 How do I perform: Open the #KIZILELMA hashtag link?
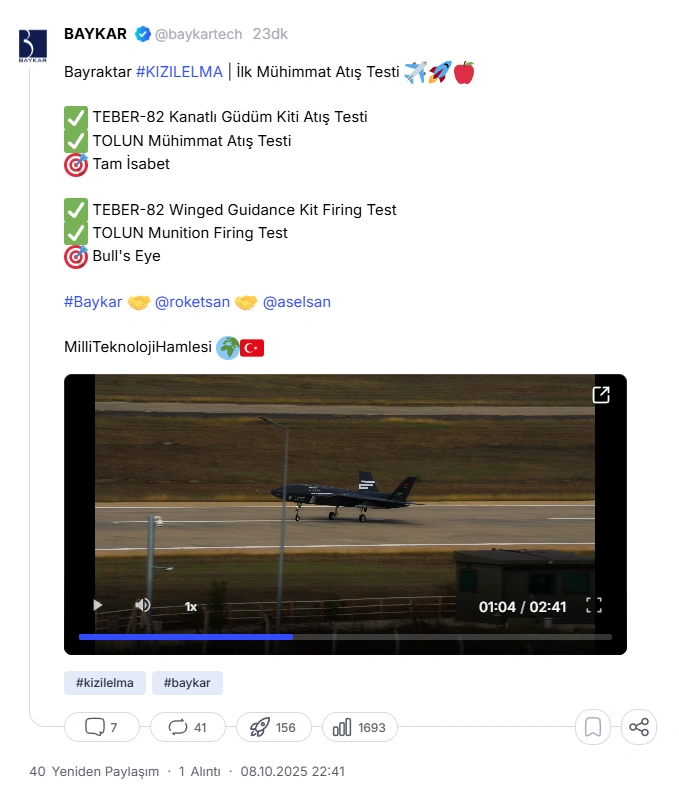(179, 72)
